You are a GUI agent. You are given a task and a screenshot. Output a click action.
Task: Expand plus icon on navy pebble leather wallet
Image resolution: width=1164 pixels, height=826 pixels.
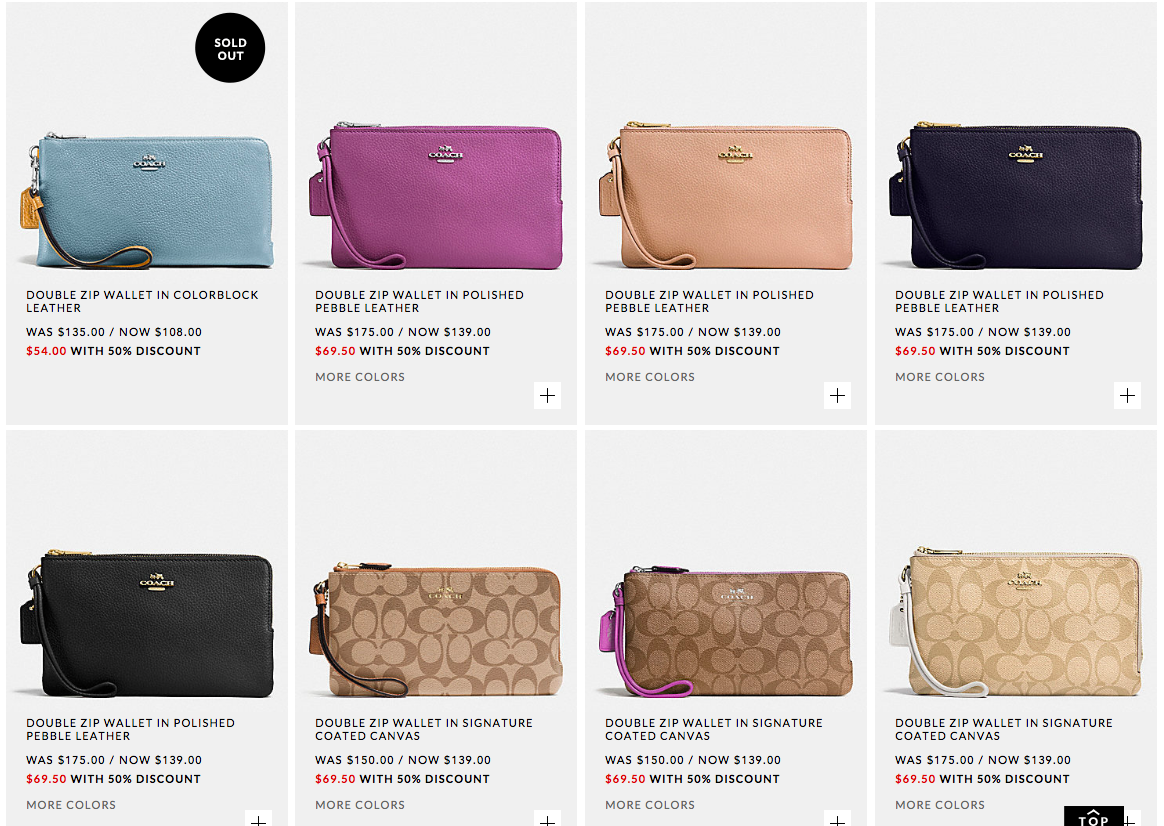(1127, 396)
